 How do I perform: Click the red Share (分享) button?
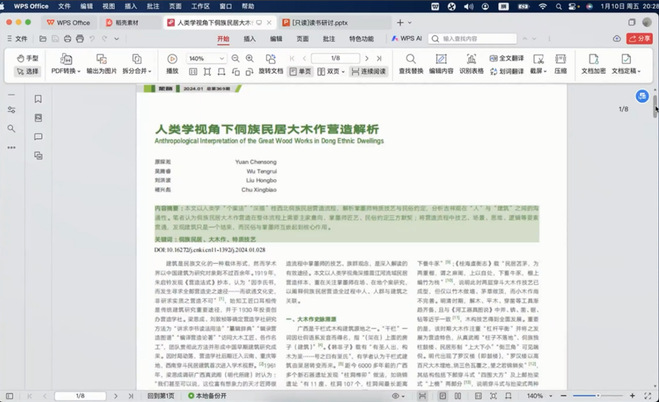[637, 38]
